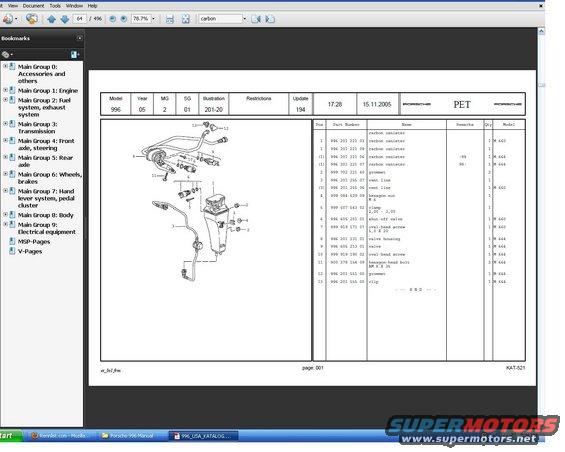Select Main Group 2: Fuel system, exhaust system

(44, 107)
